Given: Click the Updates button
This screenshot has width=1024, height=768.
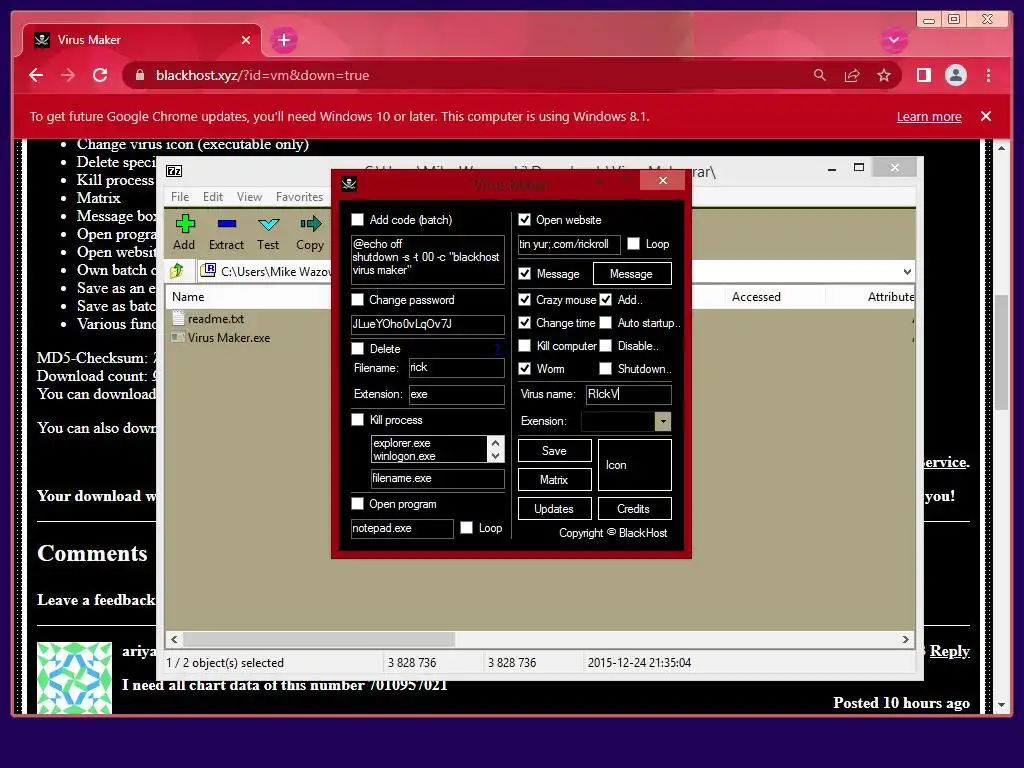Looking at the screenshot, I should pos(554,509).
